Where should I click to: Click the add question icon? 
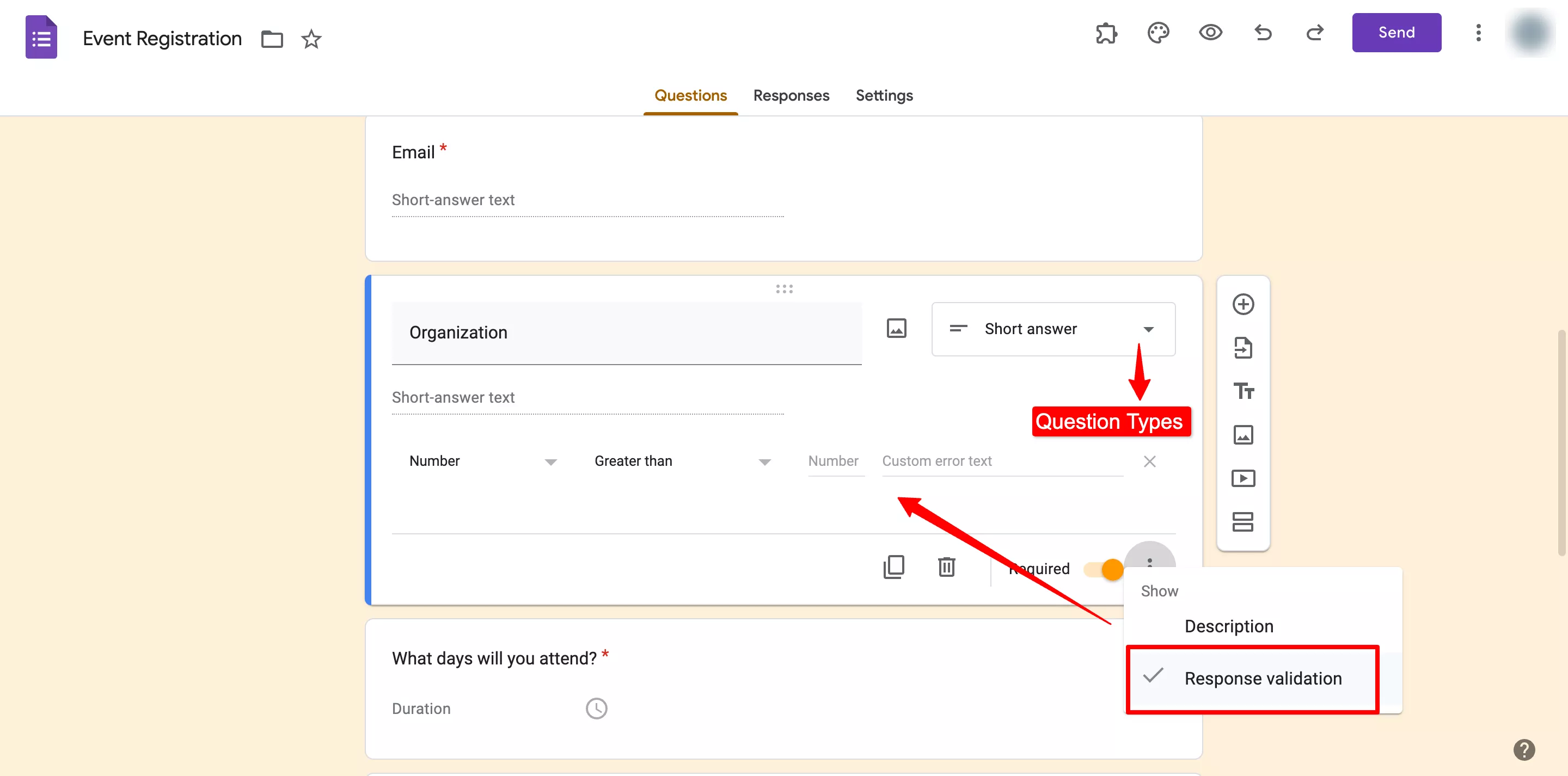(1243, 304)
